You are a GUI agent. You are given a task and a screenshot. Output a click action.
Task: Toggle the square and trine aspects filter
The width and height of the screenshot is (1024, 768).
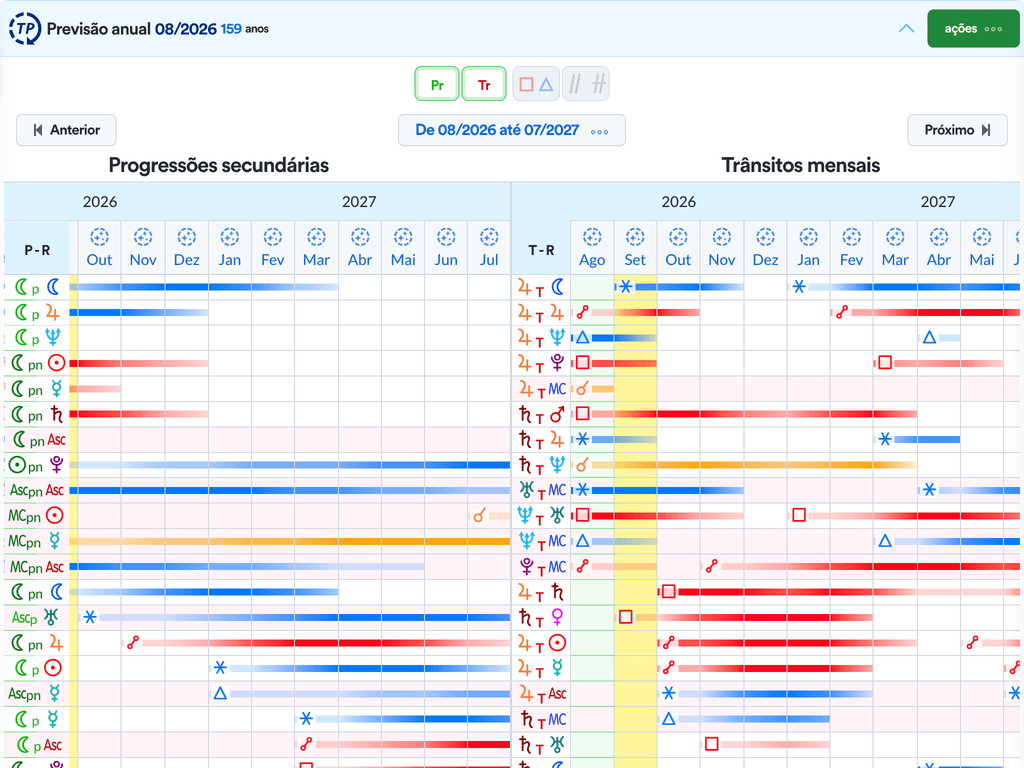click(x=536, y=84)
